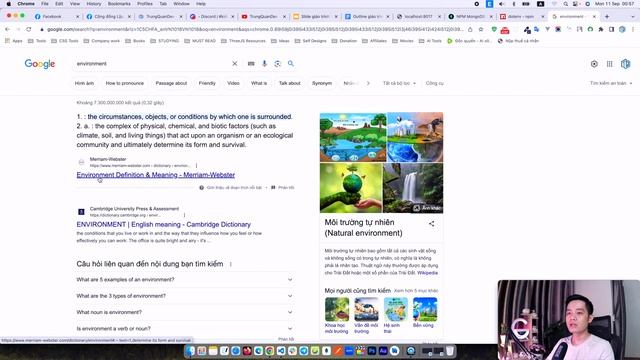Click 'Xem hơn 5 mục khác' link
The image size is (640, 360).
coord(416,291)
